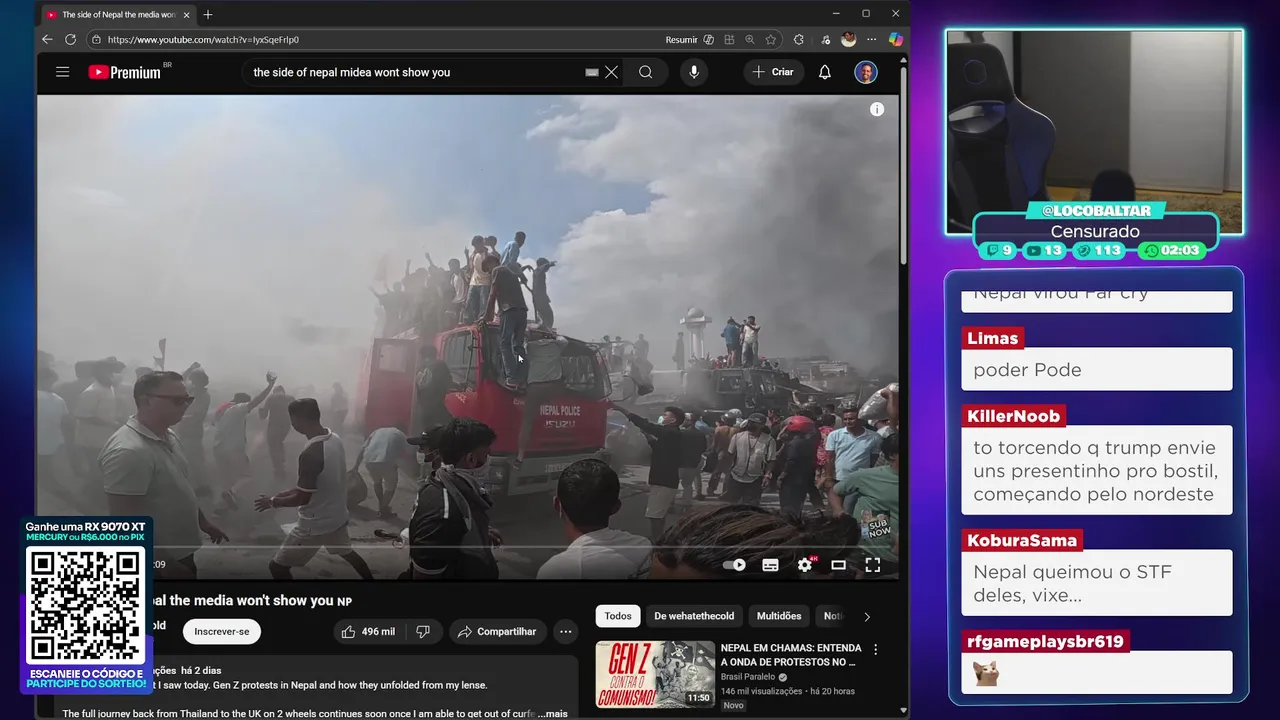Click rfgameplaysbr619 chat username
The width and height of the screenshot is (1280, 720).
pyautogui.click(x=1045, y=641)
